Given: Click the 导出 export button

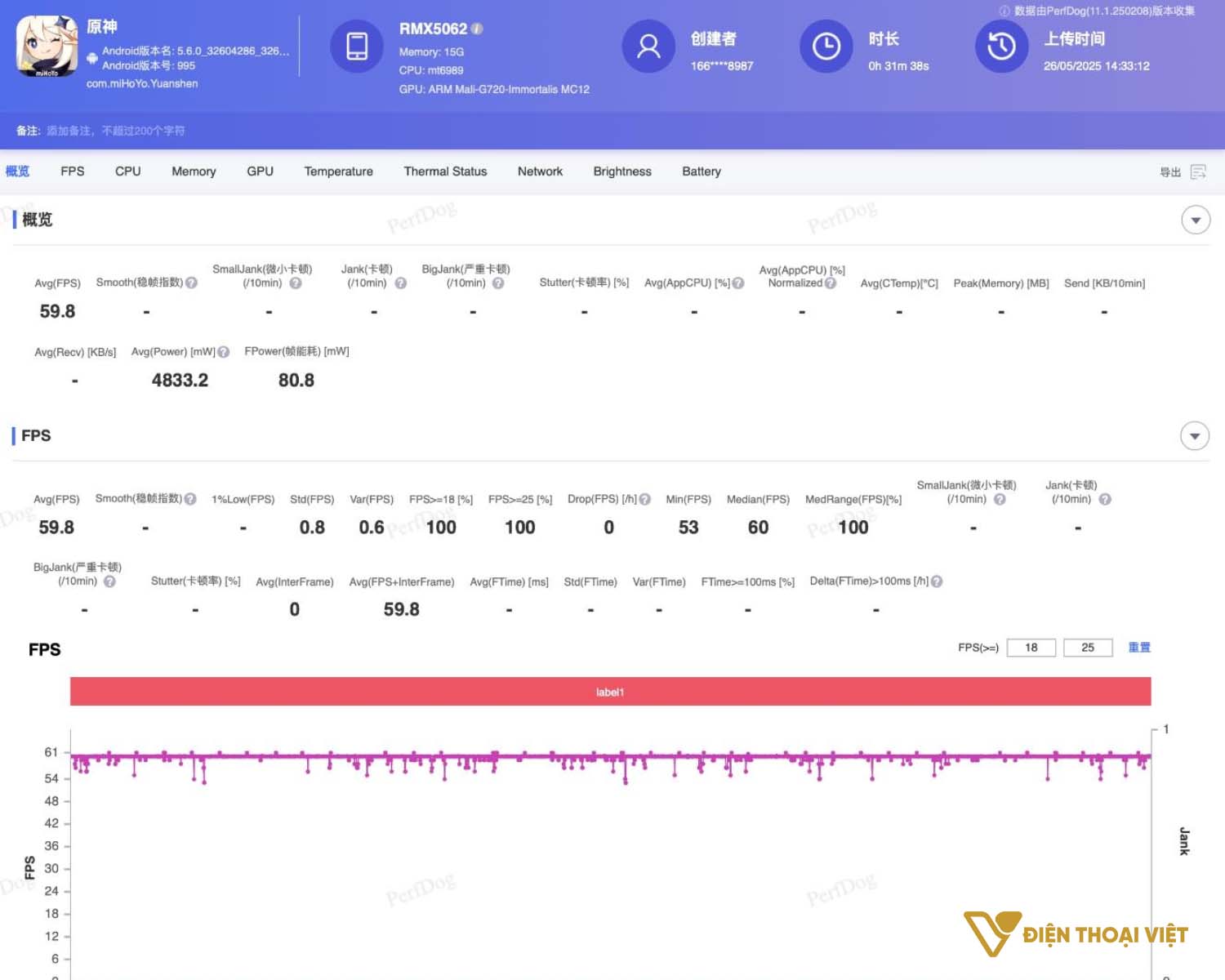Looking at the screenshot, I should (x=1171, y=171).
